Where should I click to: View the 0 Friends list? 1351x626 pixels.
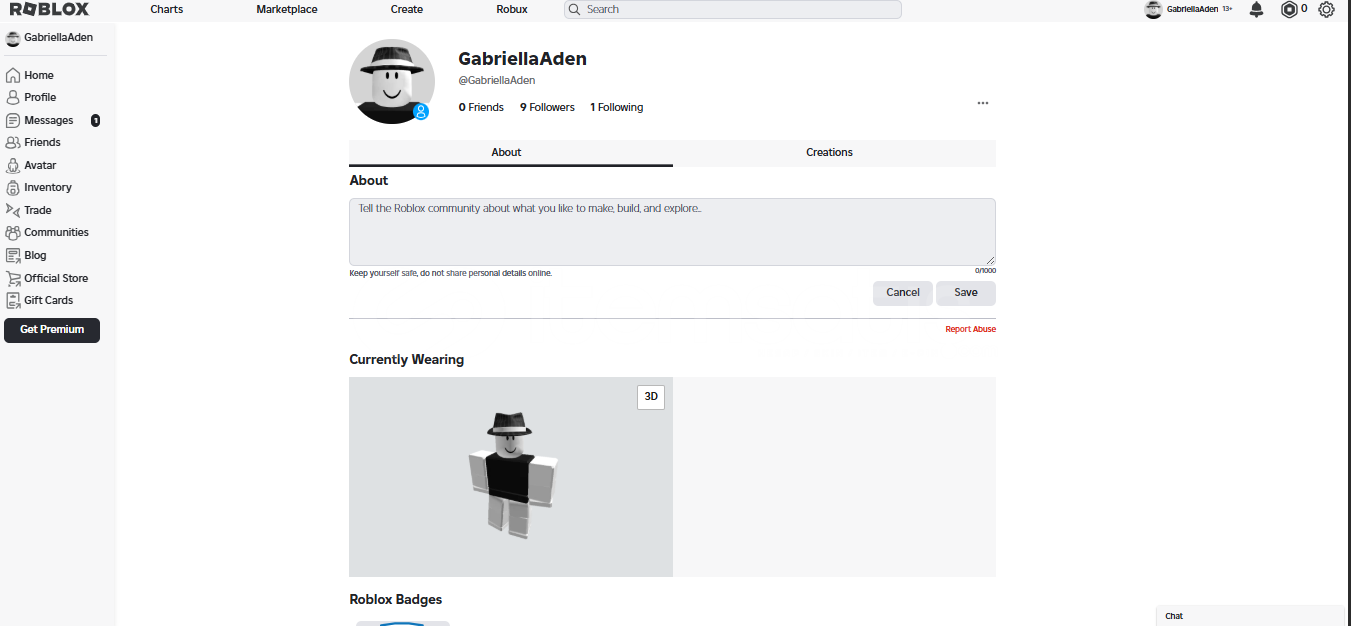pyautogui.click(x=481, y=107)
